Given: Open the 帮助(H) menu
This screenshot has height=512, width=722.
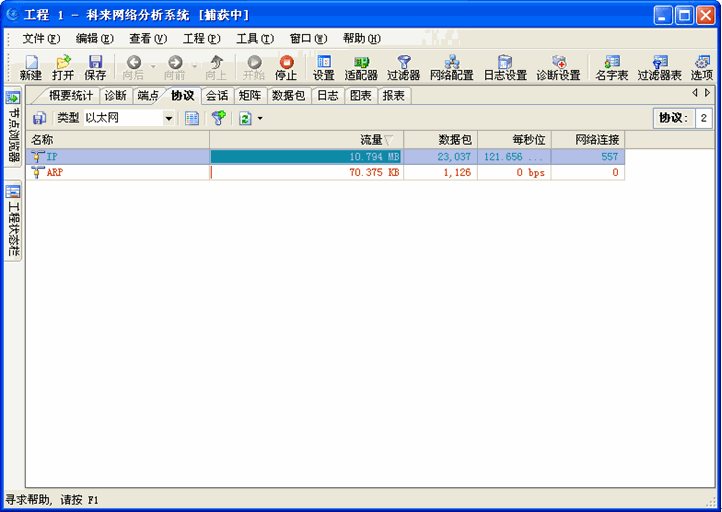Looking at the screenshot, I should tap(362, 39).
